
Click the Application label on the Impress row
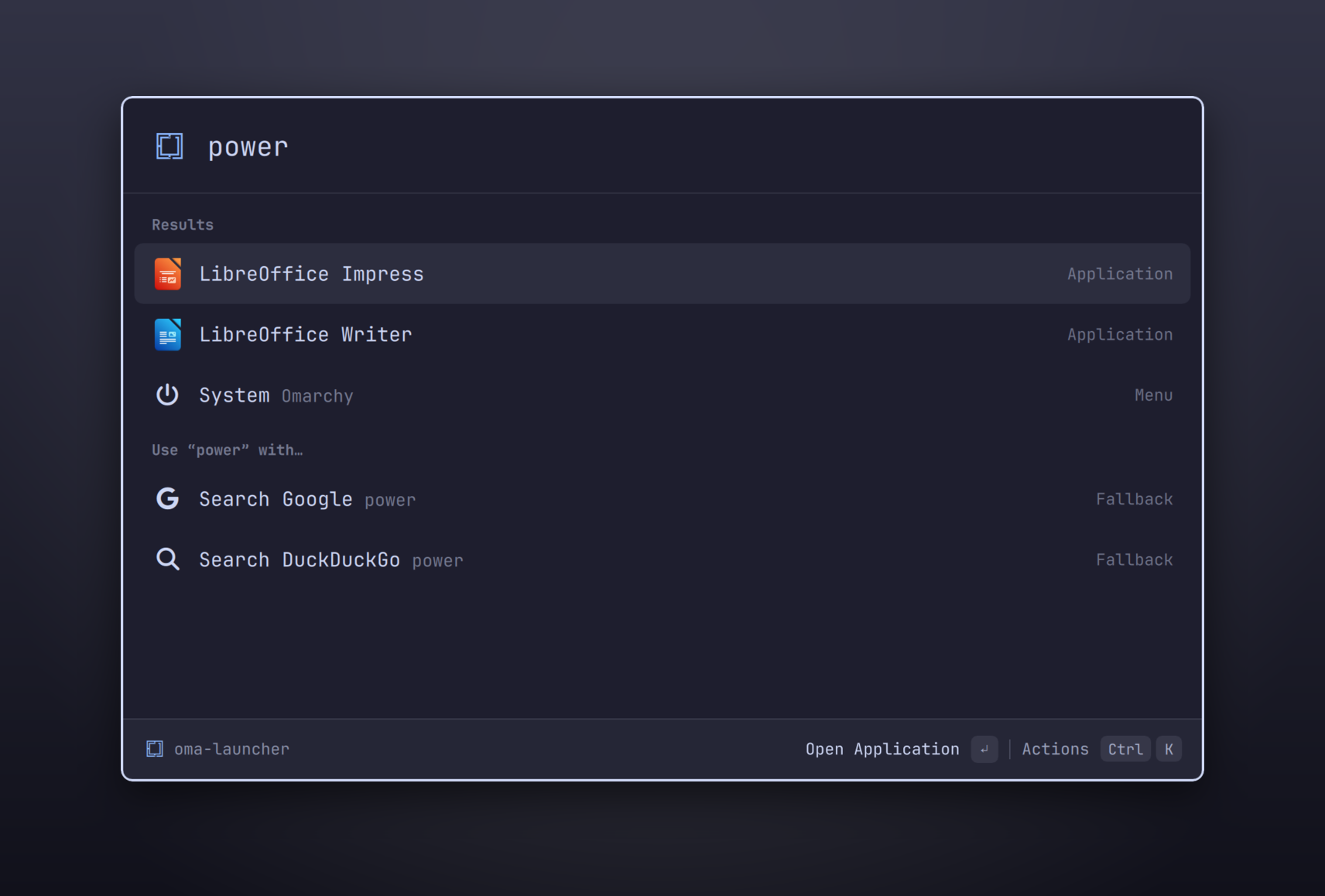click(1120, 274)
